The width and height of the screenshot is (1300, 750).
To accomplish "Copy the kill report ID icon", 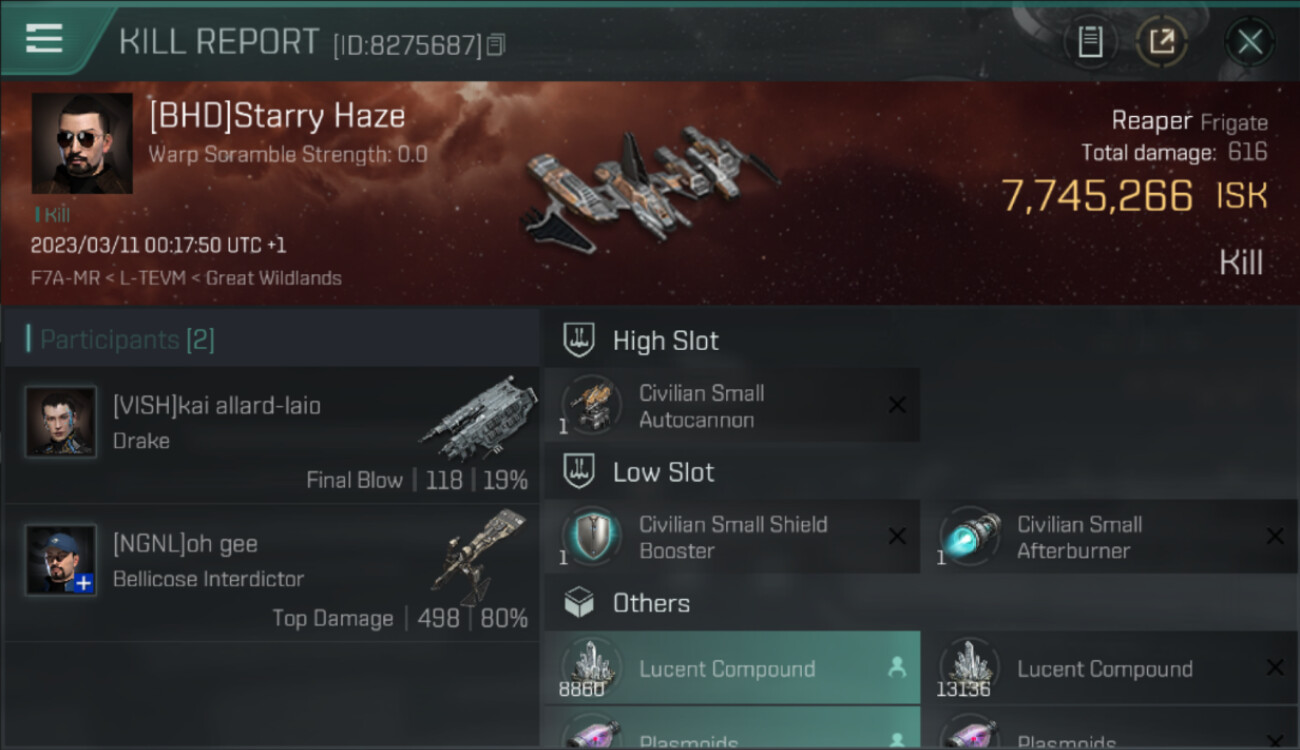I will [496, 45].
